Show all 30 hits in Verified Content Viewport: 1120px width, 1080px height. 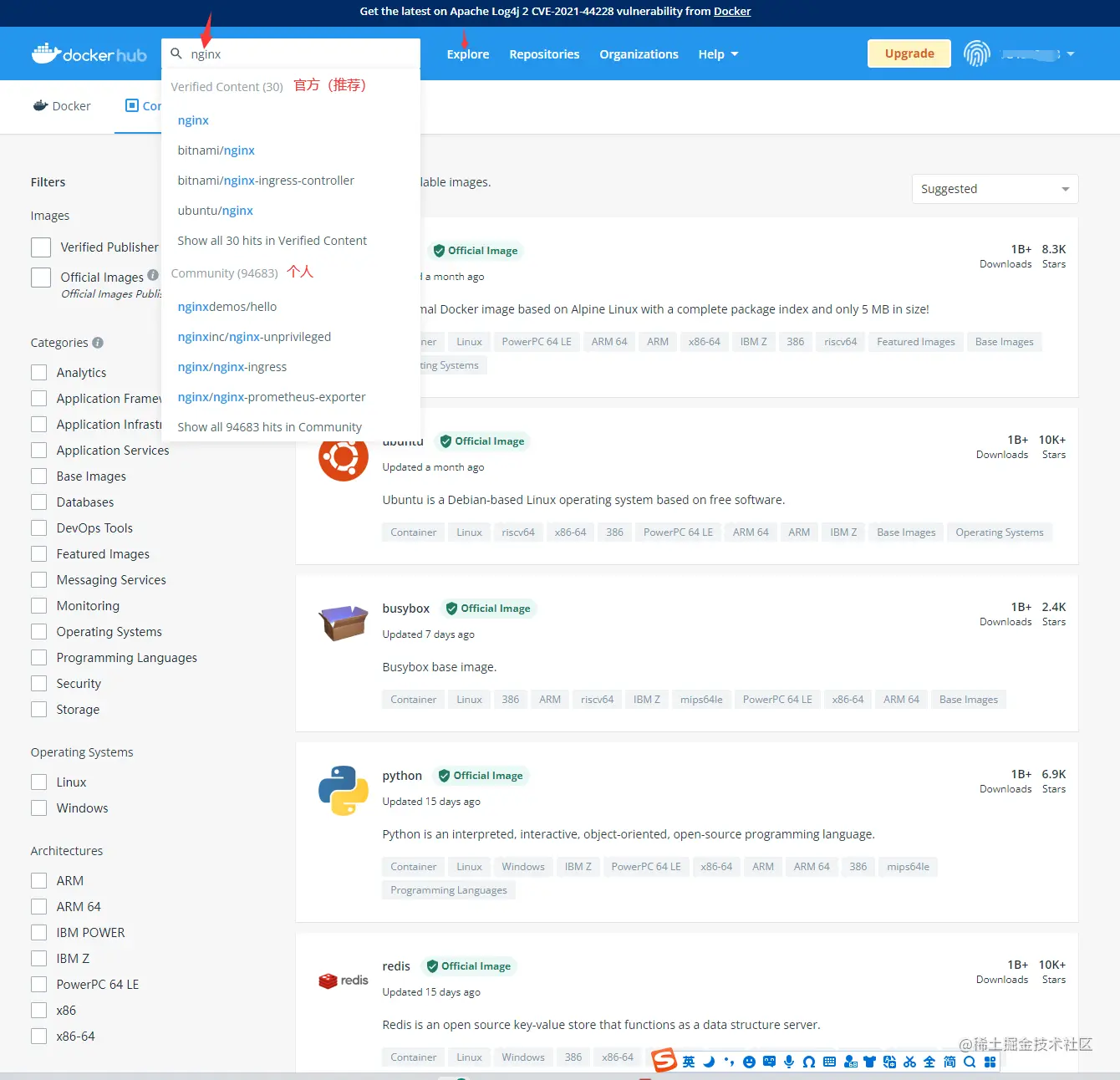coord(272,241)
